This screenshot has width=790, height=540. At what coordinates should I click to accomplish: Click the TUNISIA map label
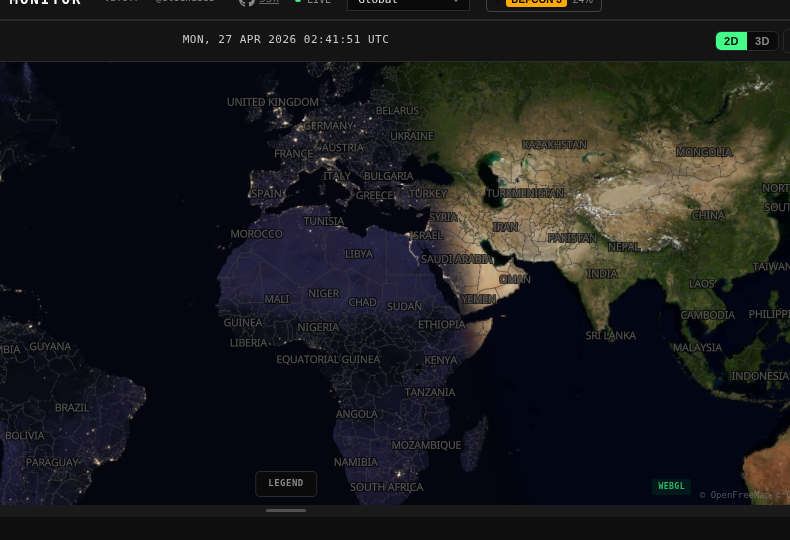pyautogui.click(x=324, y=221)
